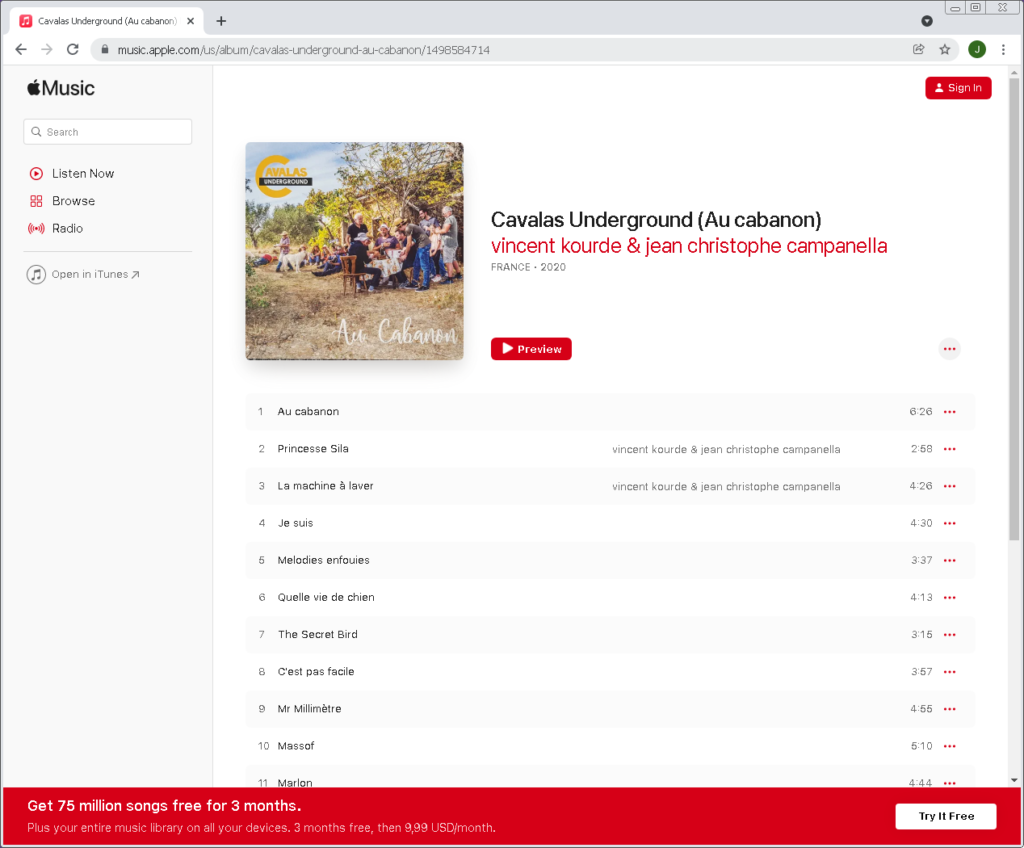1024x848 pixels.
Task: Open more options for La machine à laver
Action: (950, 486)
